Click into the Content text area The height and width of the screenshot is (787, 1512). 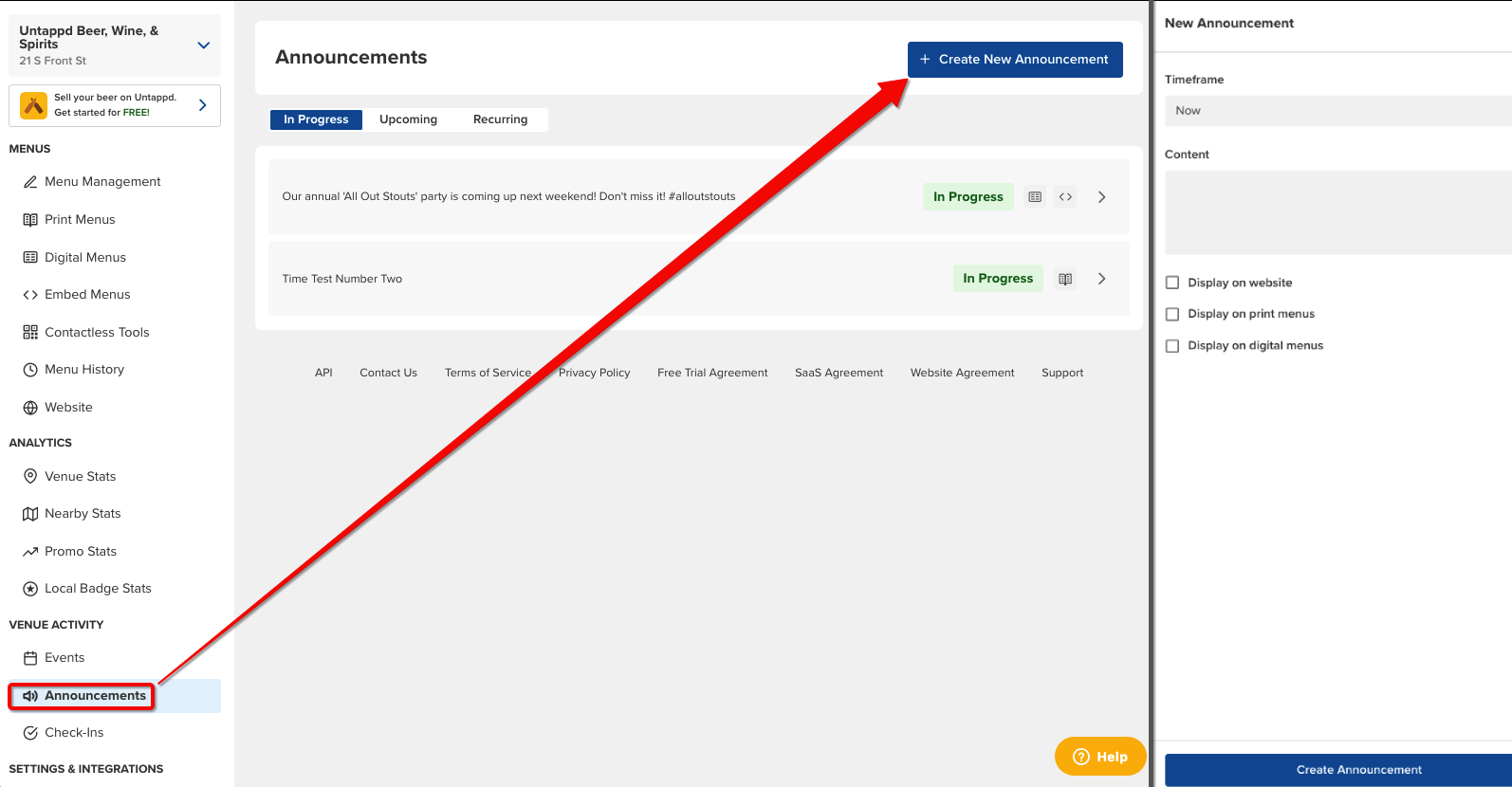coord(1337,212)
